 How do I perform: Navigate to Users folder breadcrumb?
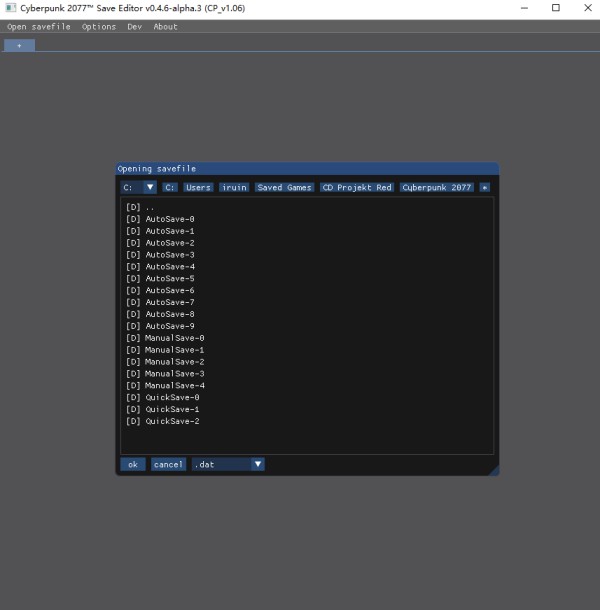[199, 187]
